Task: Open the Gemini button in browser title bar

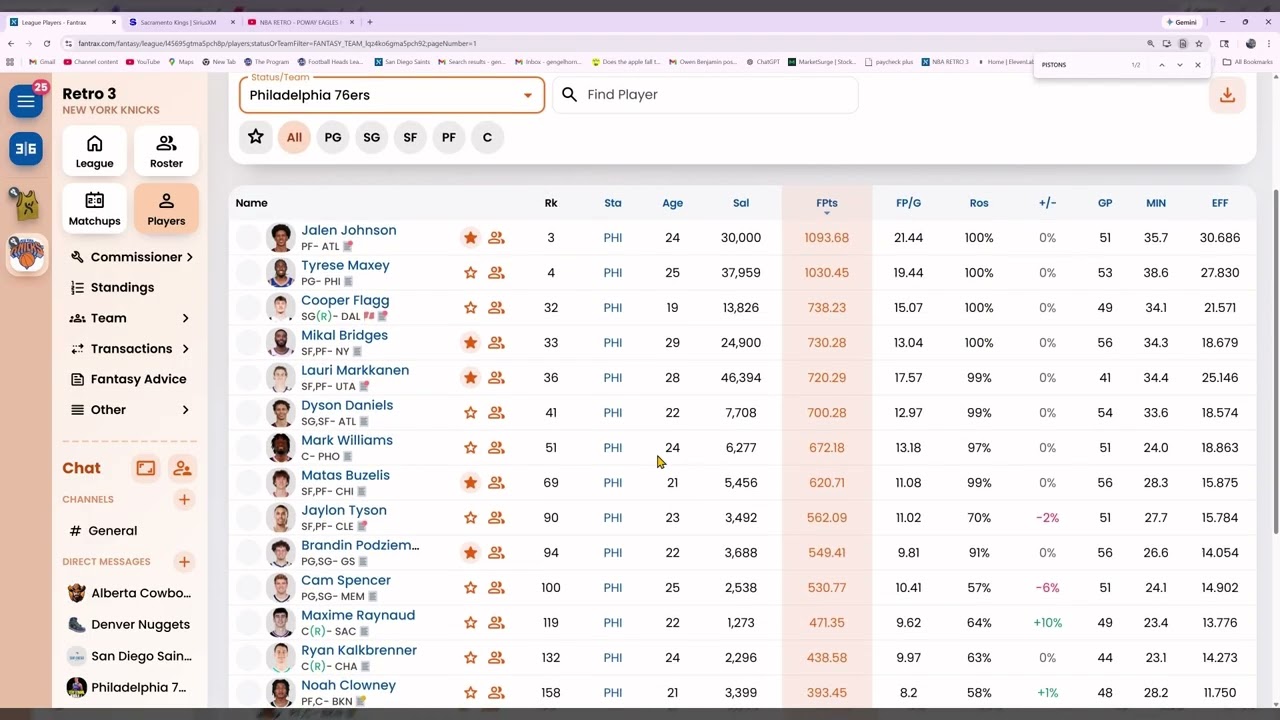Action: [1181, 22]
